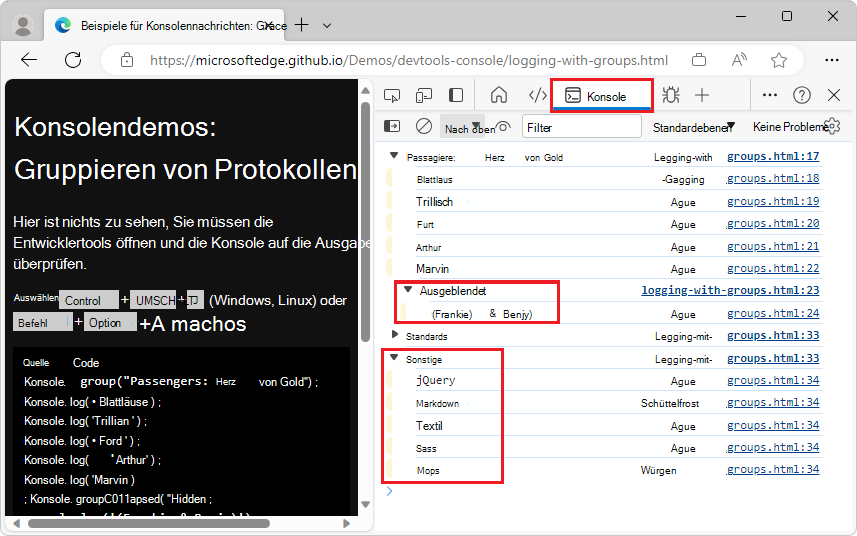Expand the Standards console group
857x536 pixels.
tap(394, 336)
